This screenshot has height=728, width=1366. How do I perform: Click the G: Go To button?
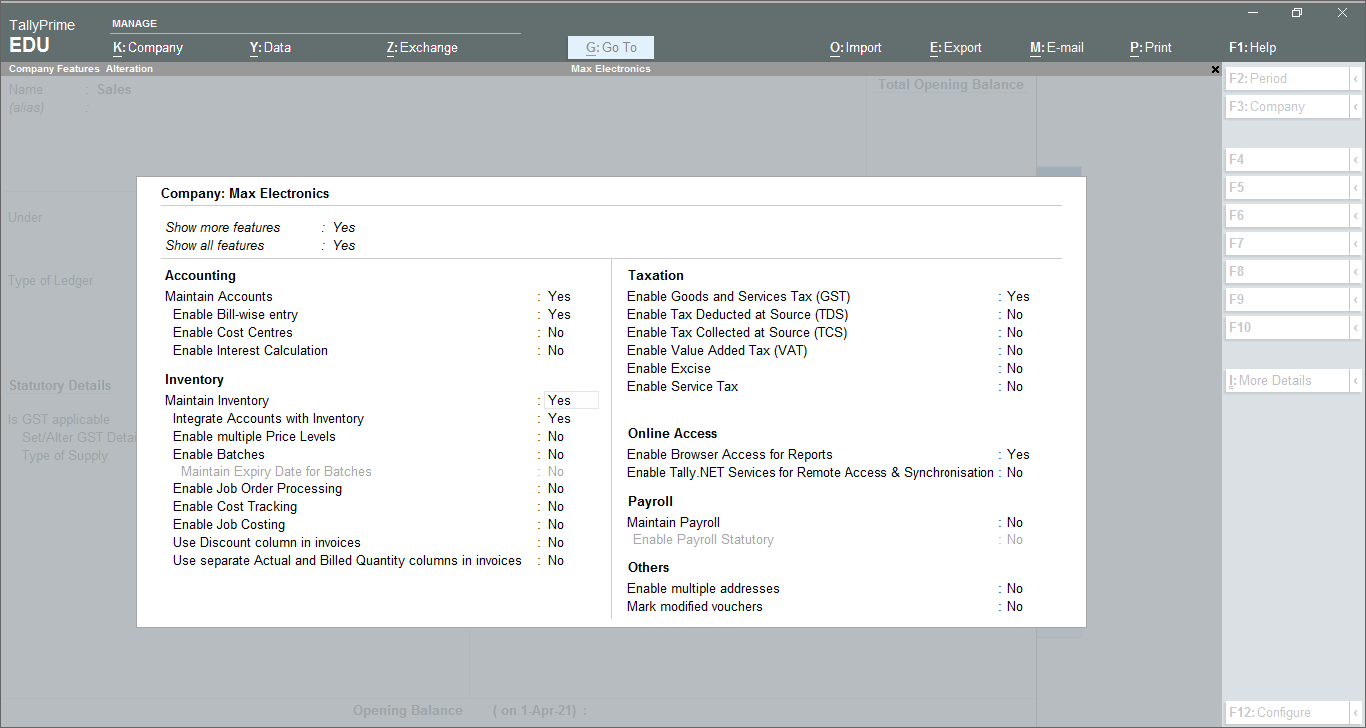coord(611,47)
